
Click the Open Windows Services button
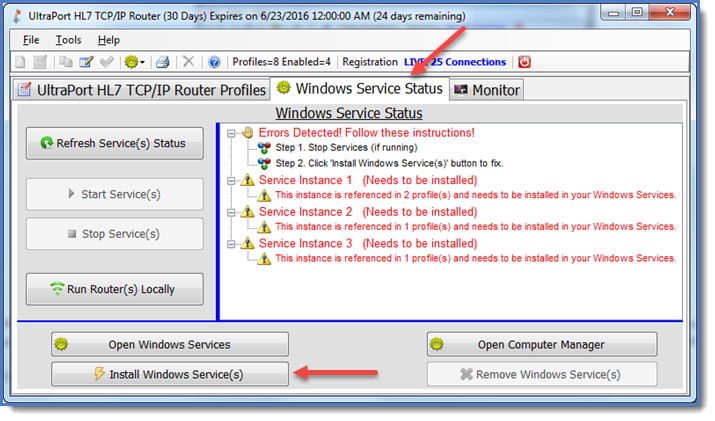[x=170, y=344]
